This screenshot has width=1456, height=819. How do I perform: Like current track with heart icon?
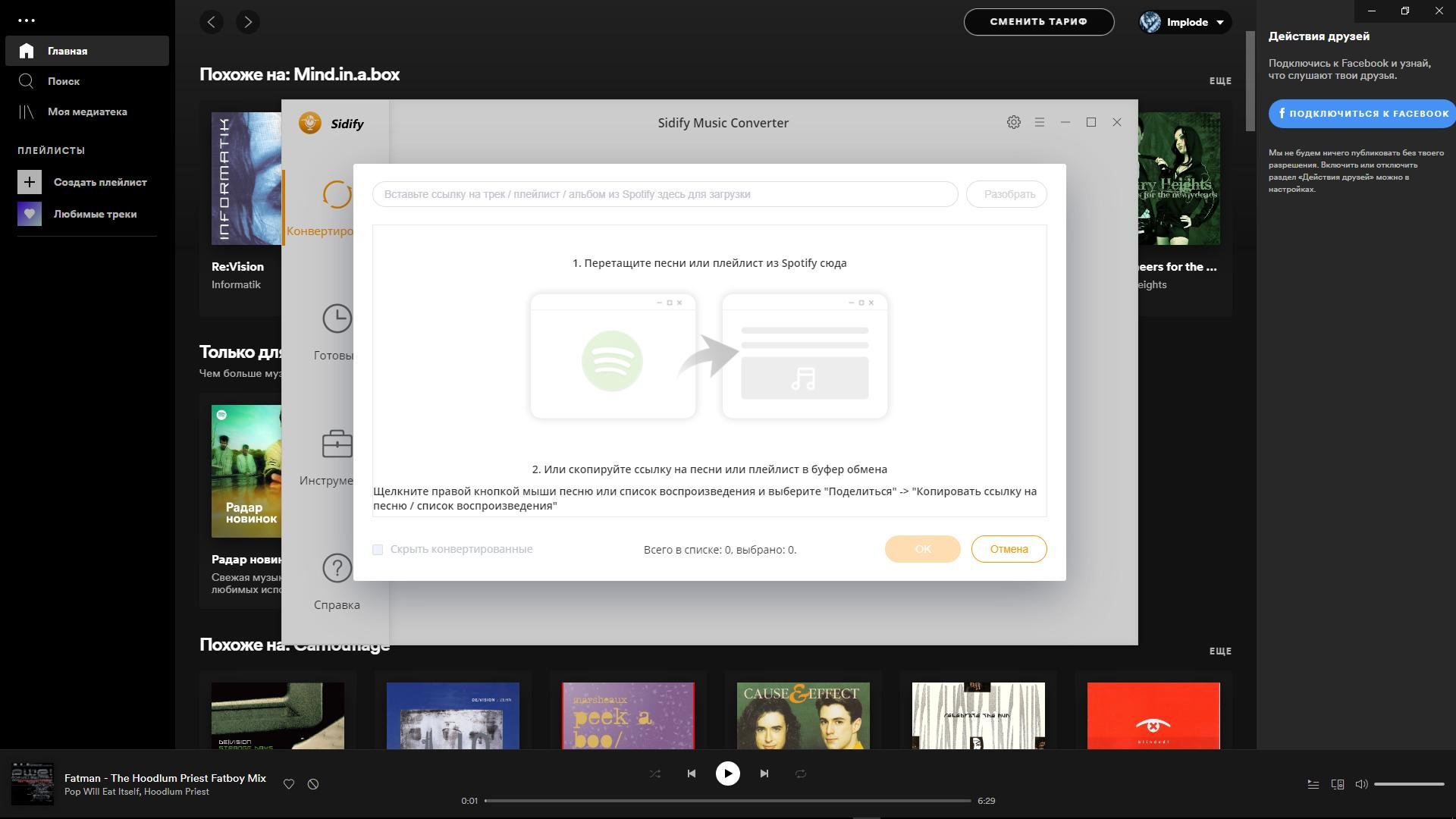click(x=289, y=784)
